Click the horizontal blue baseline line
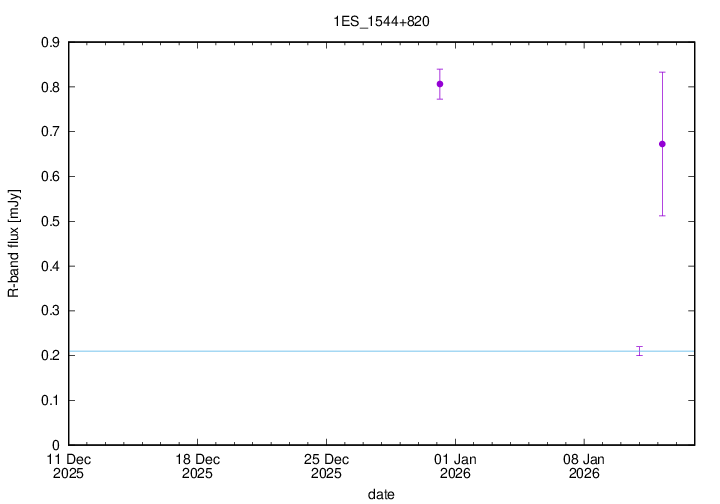 tap(300, 351)
